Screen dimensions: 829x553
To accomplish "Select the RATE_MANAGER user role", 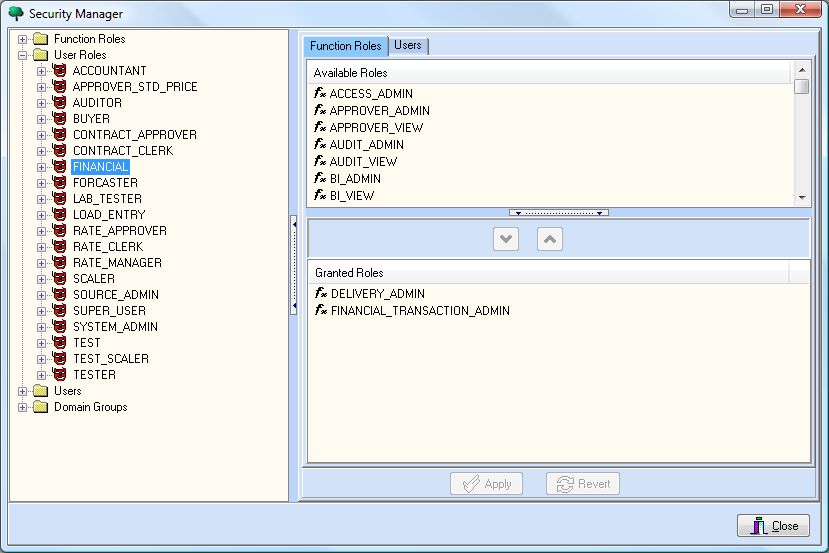I will [117, 263].
